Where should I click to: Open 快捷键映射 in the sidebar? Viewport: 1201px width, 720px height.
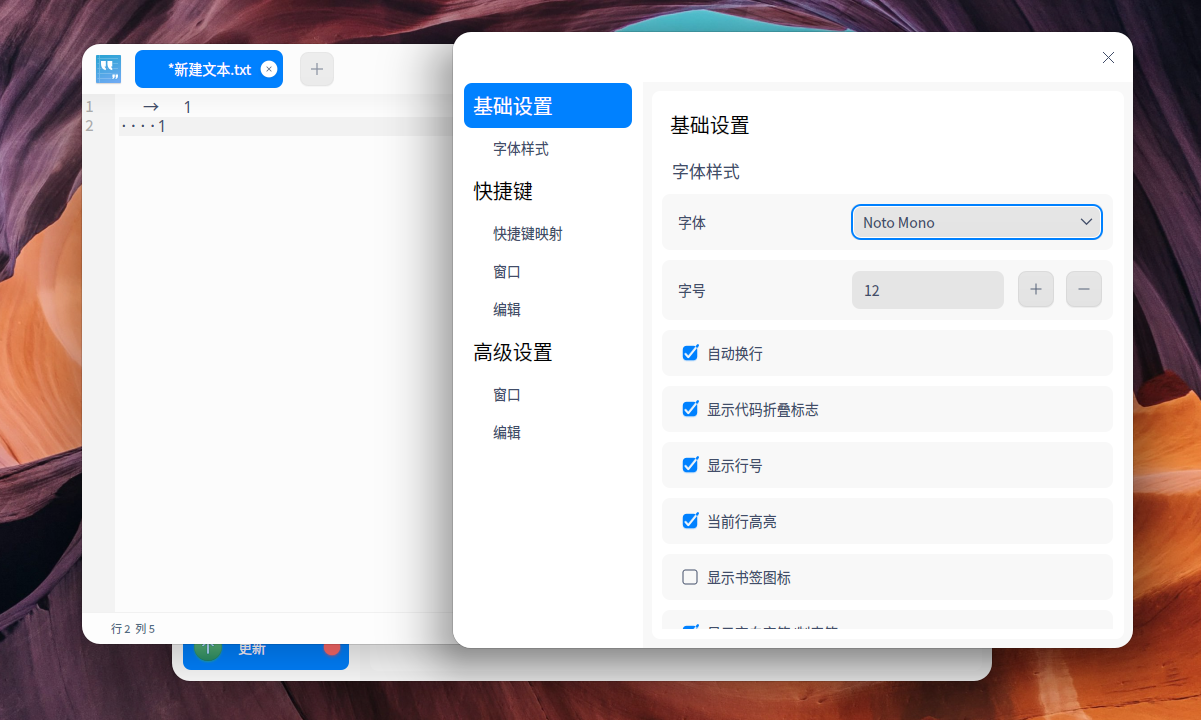pyautogui.click(x=528, y=234)
